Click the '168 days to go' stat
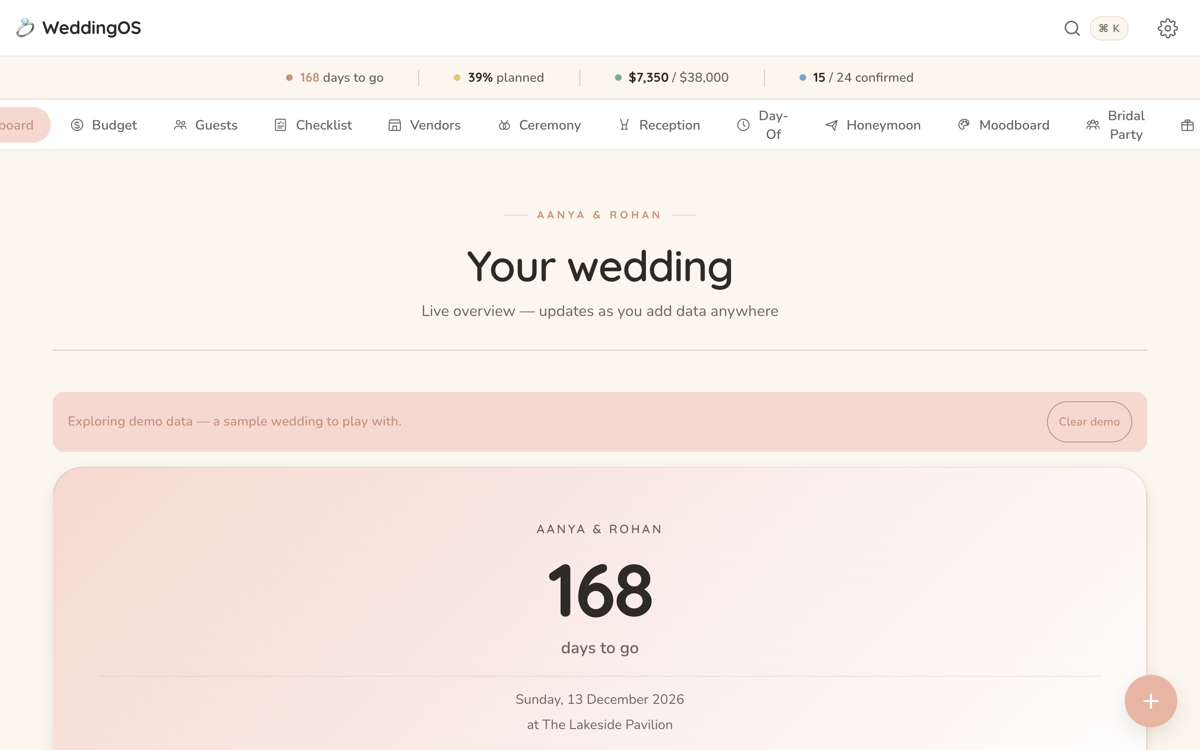The width and height of the screenshot is (1200, 750). 335,77
